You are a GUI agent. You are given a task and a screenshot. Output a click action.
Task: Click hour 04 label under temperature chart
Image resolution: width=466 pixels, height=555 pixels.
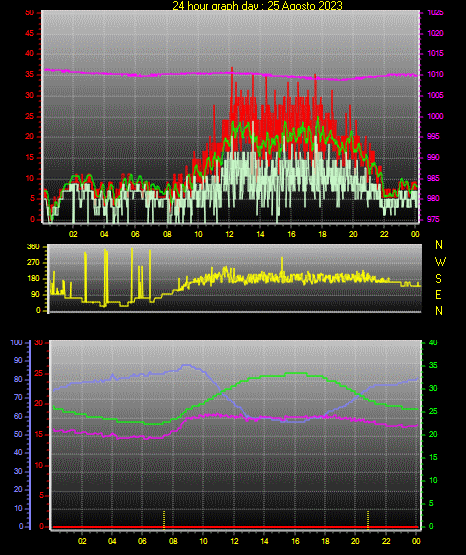(x=112, y=541)
